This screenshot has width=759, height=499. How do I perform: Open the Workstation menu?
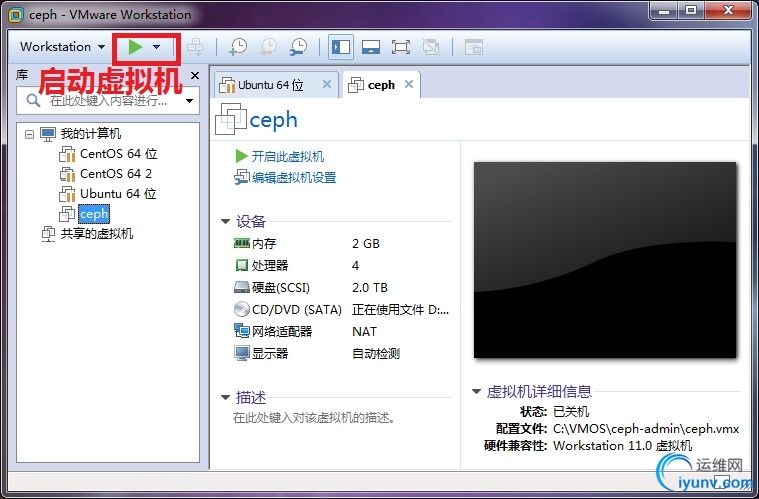[x=62, y=47]
